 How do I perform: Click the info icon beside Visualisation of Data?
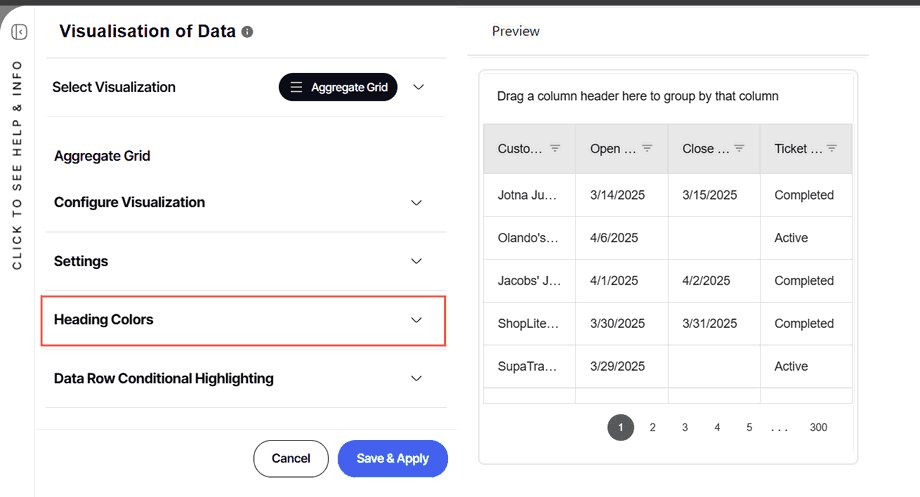[247, 32]
